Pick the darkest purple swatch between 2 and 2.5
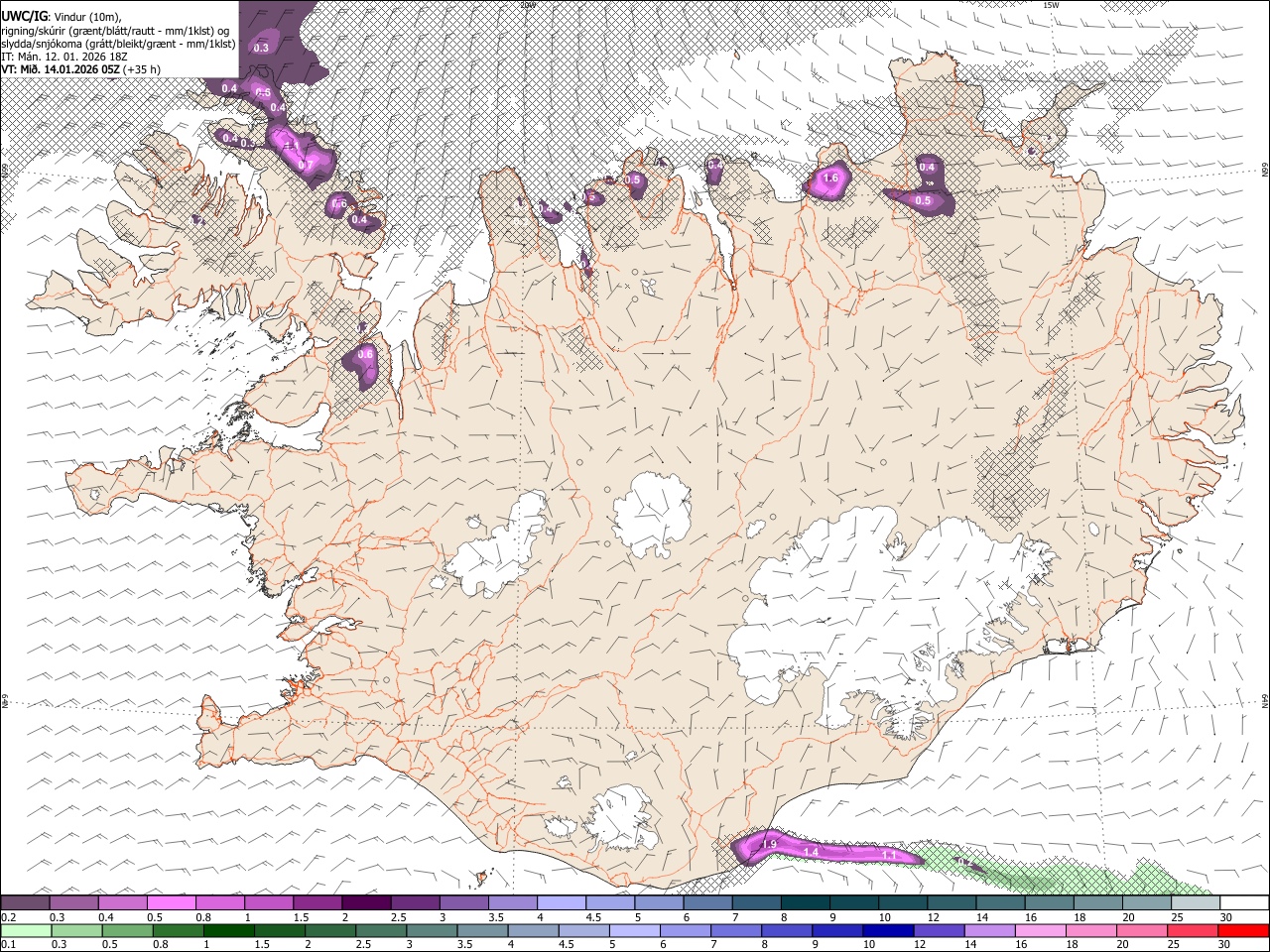This screenshot has height=952, width=1270. tap(366, 902)
